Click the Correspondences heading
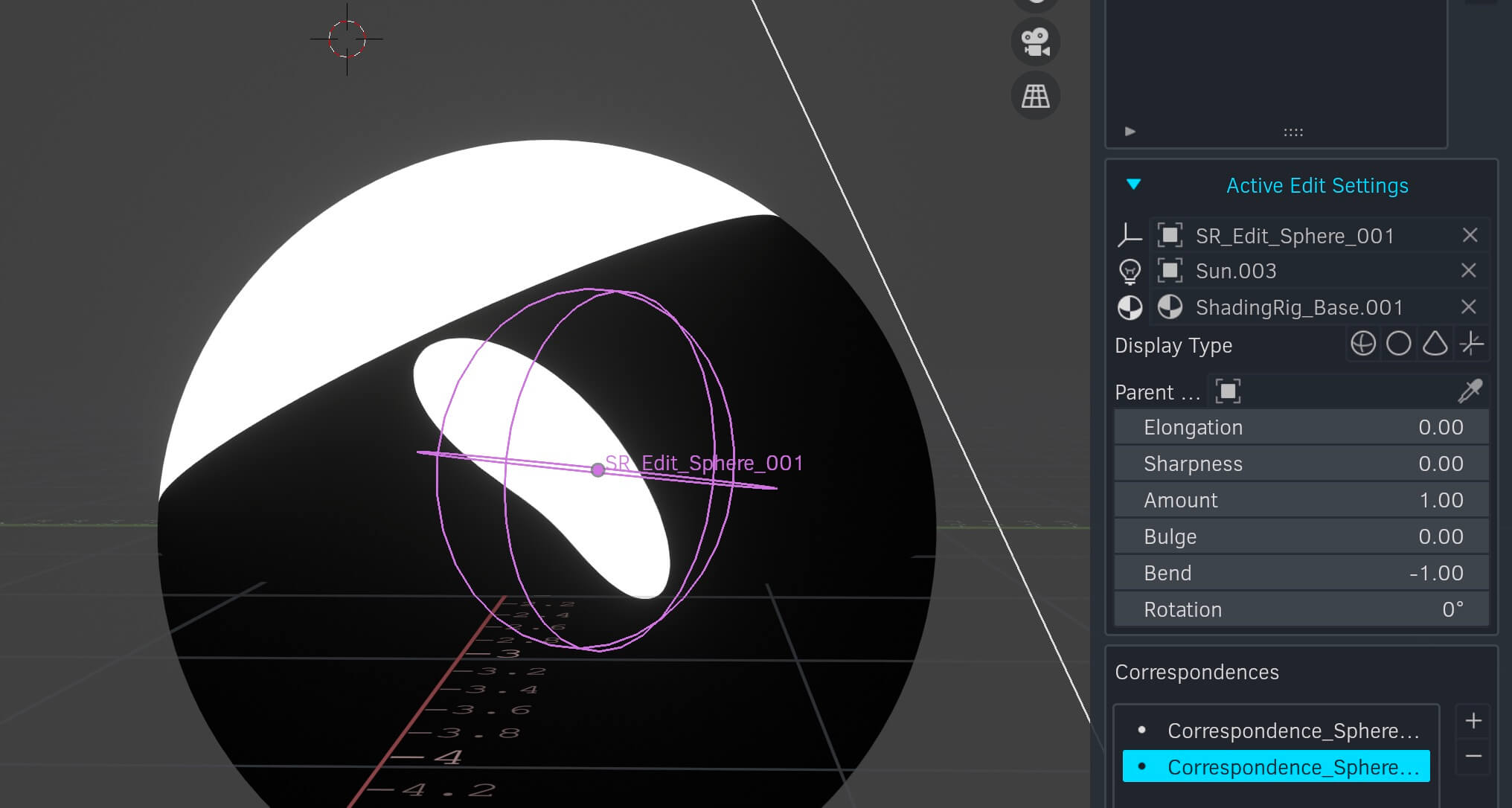This screenshot has height=808, width=1512. tap(1197, 672)
